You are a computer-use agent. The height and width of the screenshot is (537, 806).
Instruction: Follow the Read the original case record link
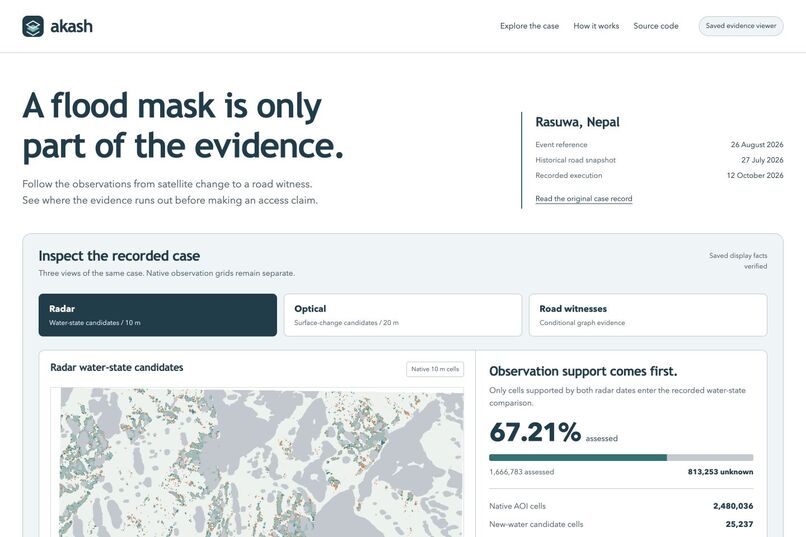point(583,198)
